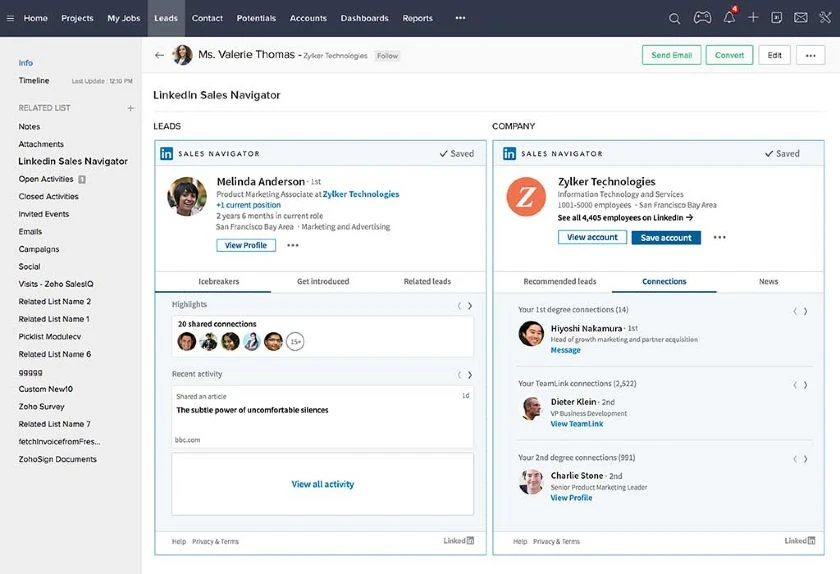Click the search magnifier icon
This screenshot has height=574, width=840.
pyautogui.click(x=674, y=18)
